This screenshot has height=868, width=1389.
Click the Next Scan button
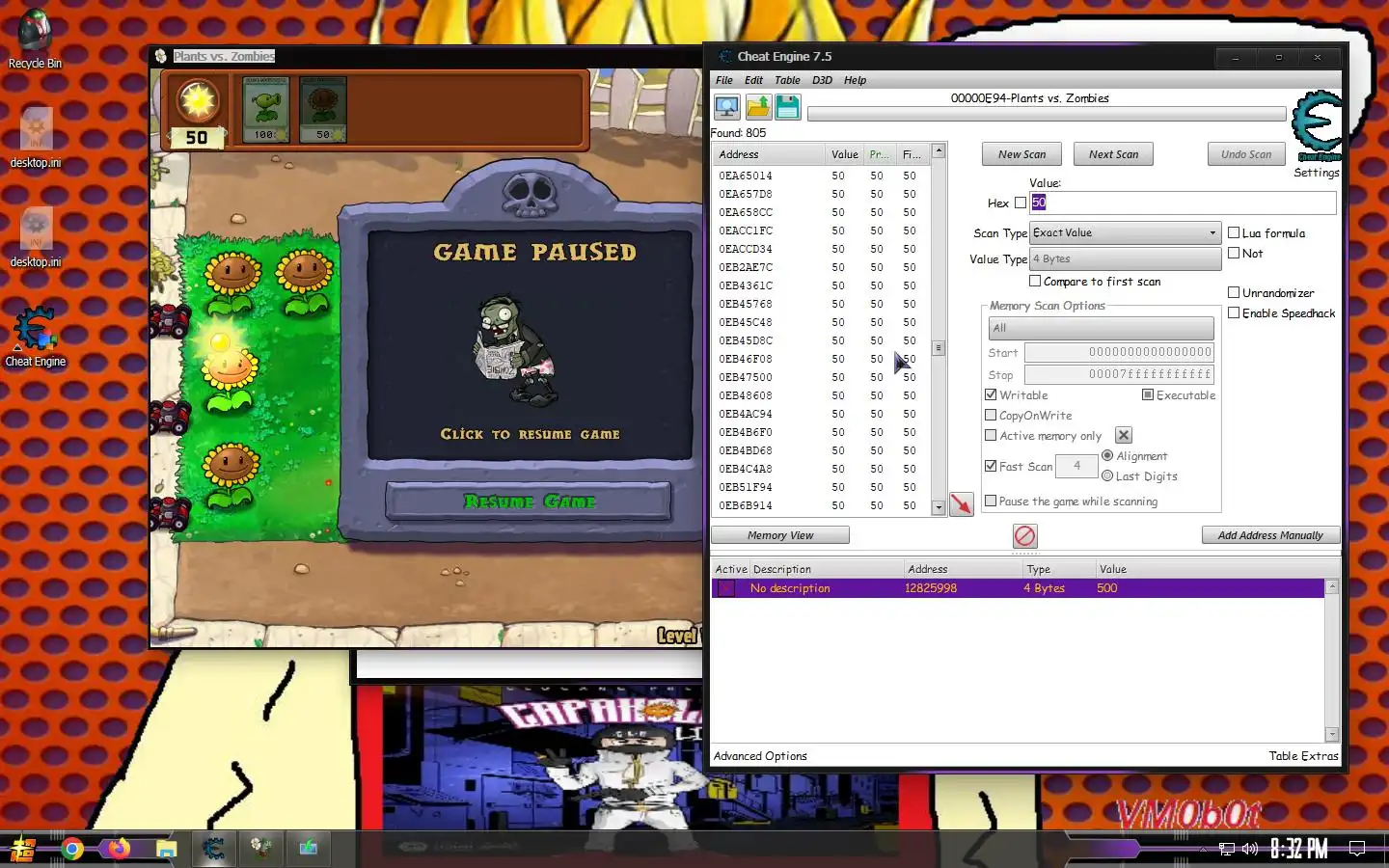coord(1113,154)
